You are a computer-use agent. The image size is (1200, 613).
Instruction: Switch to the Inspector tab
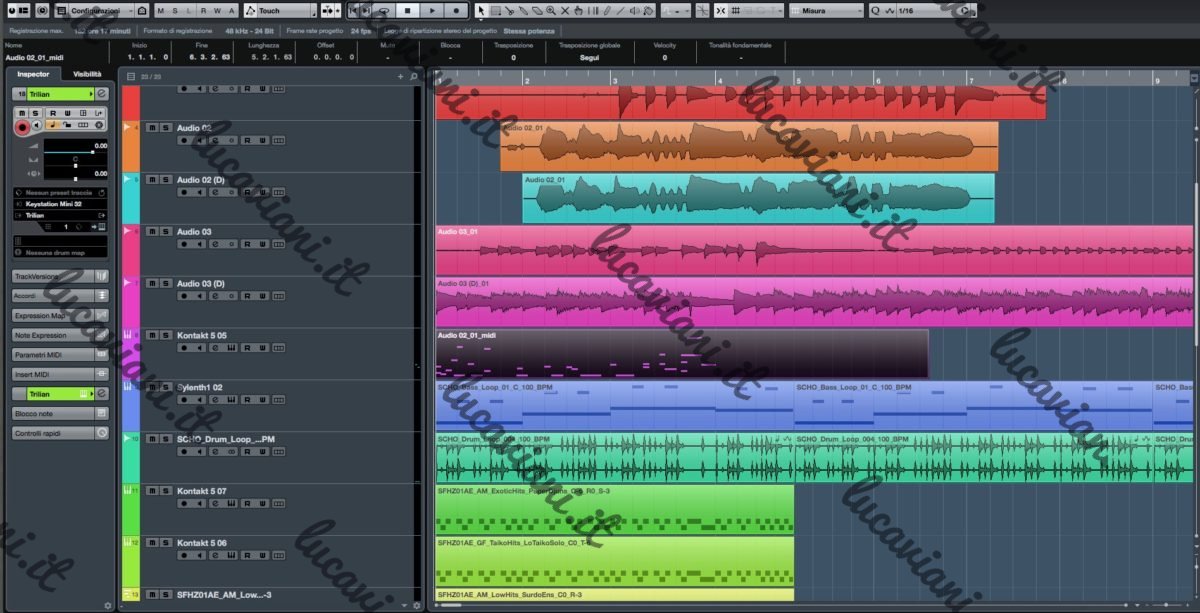click(34, 74)
